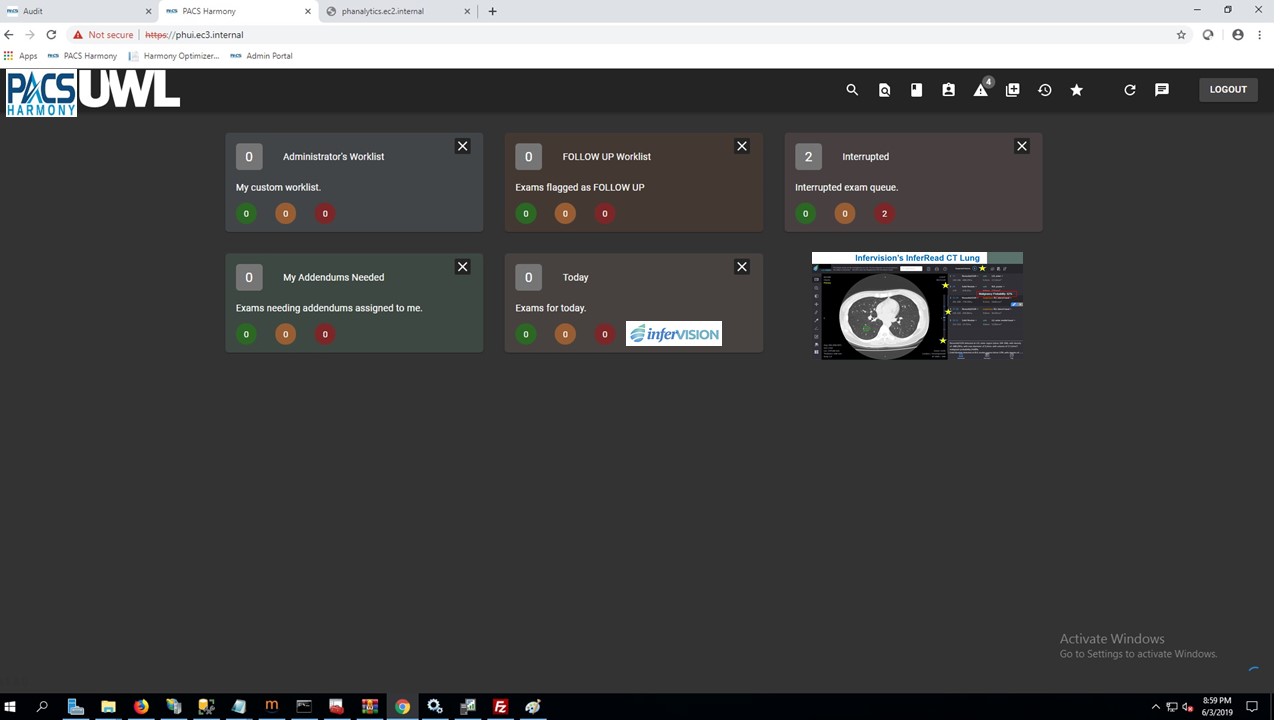This screenshot has height=720, width=1280.
Task: Remove the Interrupted worklist card
Action: coord(1021,146)
